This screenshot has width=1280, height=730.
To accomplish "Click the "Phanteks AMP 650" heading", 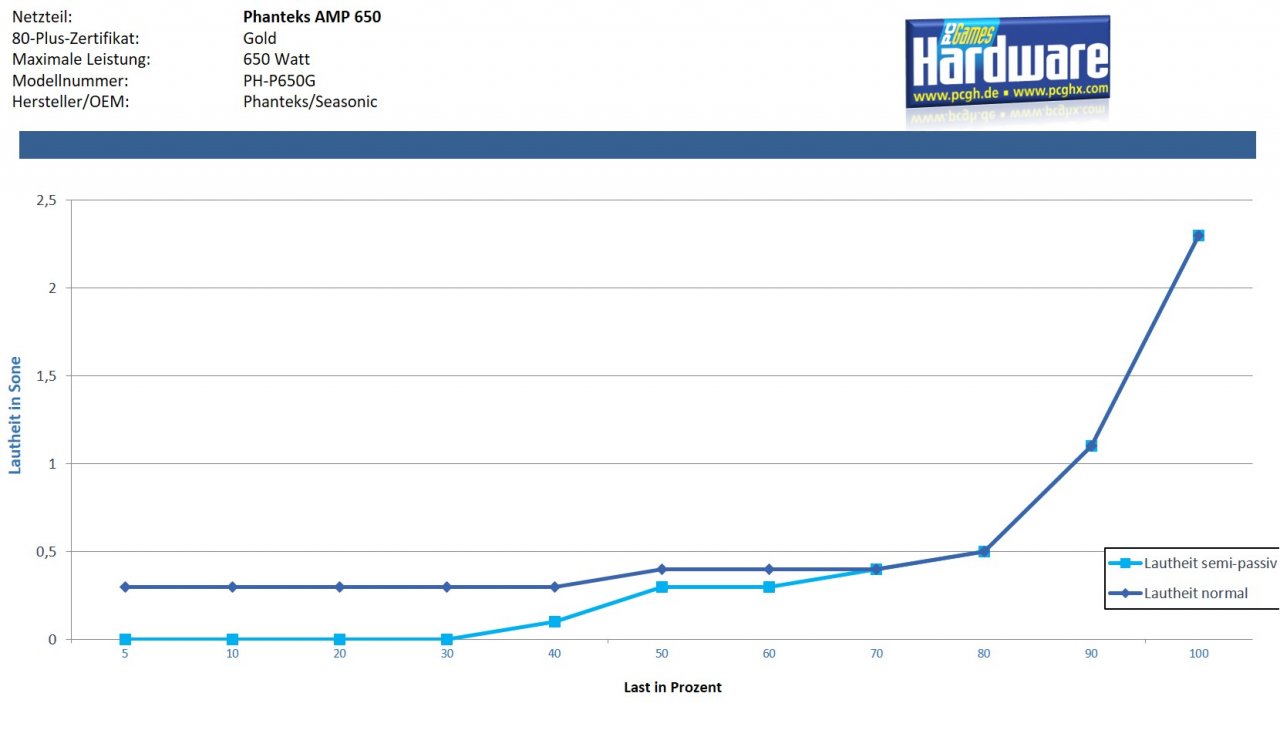I will pyautogui.click(x=312, y=17).
